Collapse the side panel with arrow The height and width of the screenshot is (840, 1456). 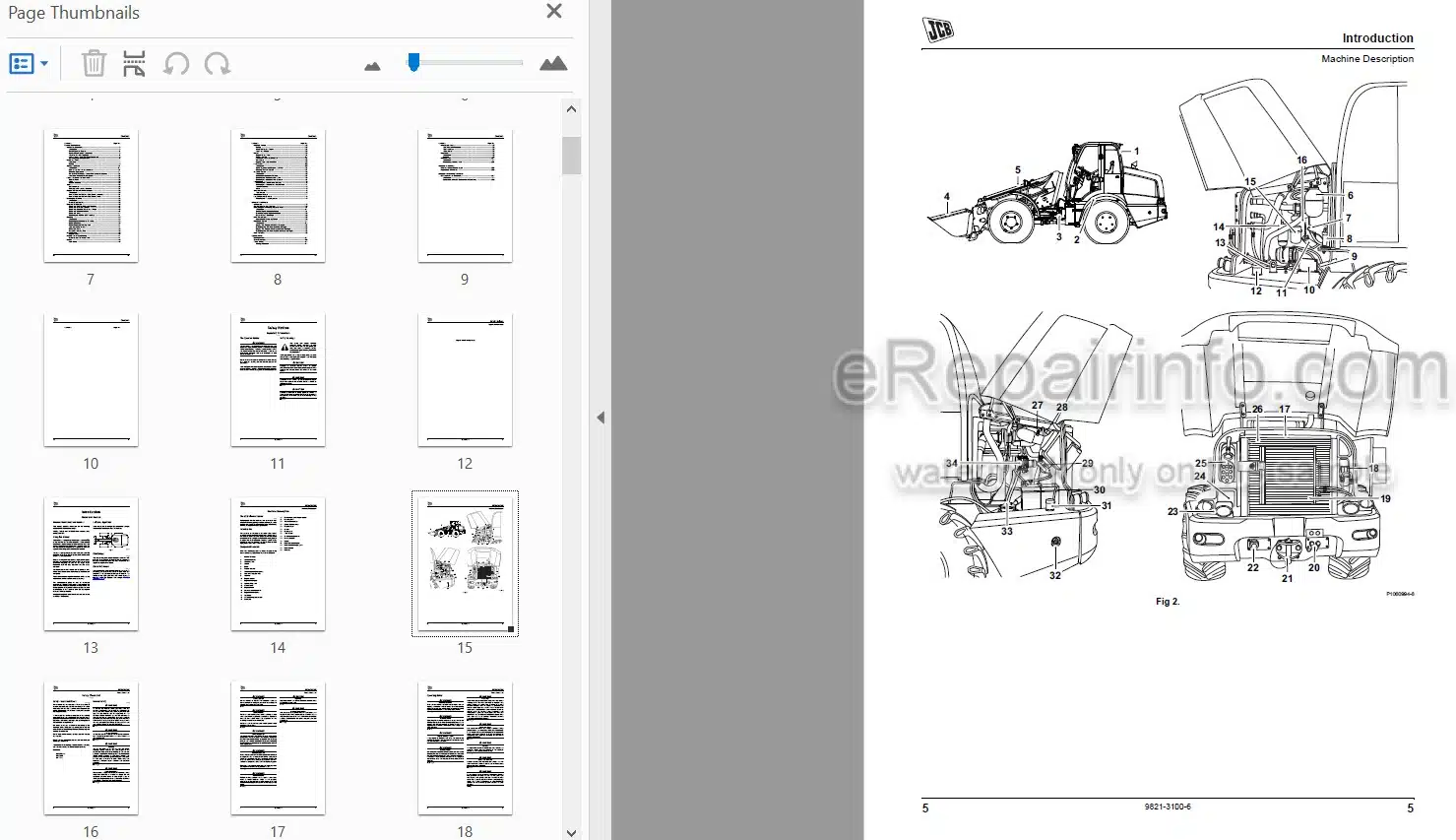(601, 418)
